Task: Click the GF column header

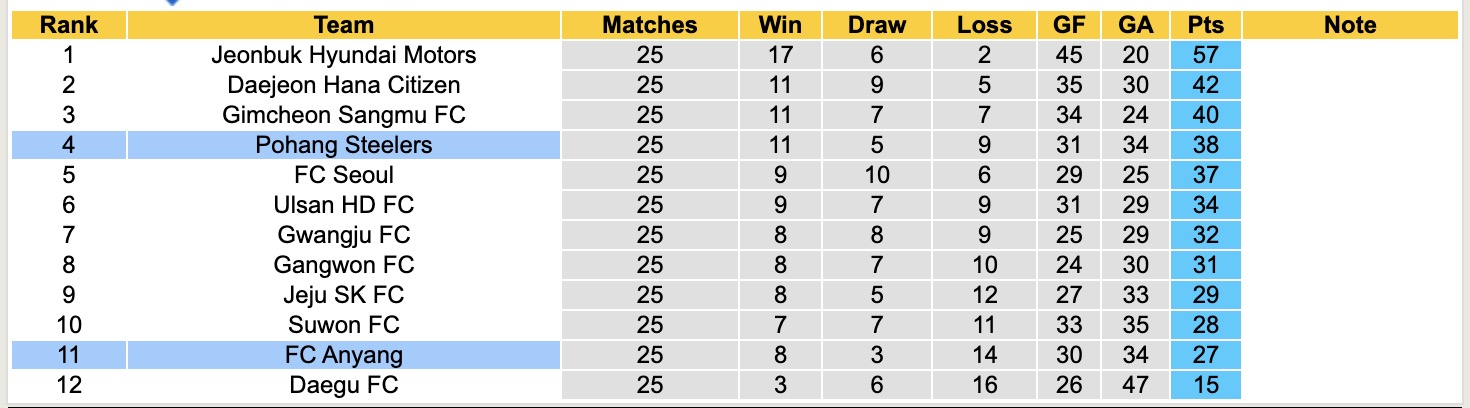Action: coord(1069,26)
